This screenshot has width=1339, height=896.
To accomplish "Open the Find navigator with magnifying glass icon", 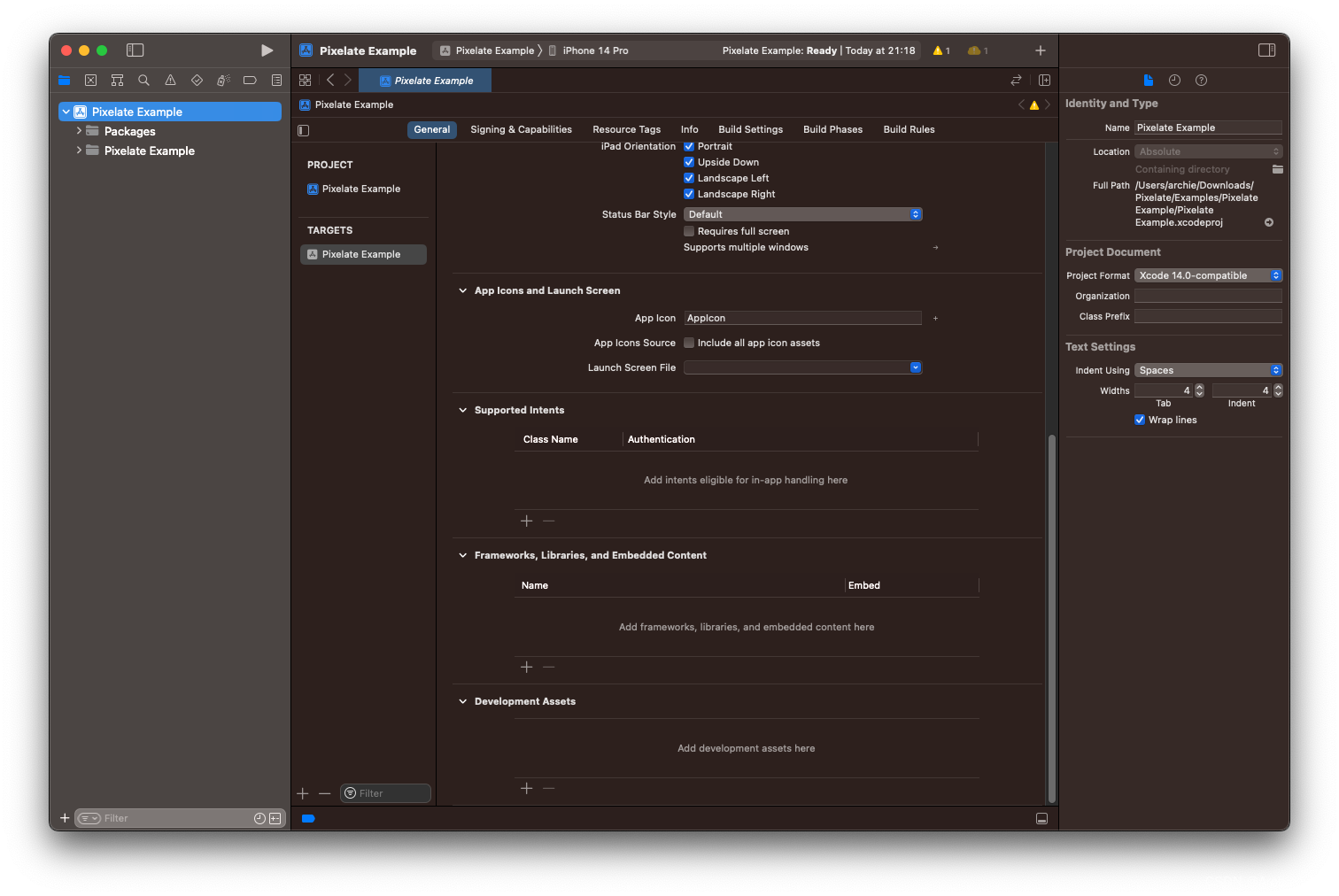I will pos(143,80).
